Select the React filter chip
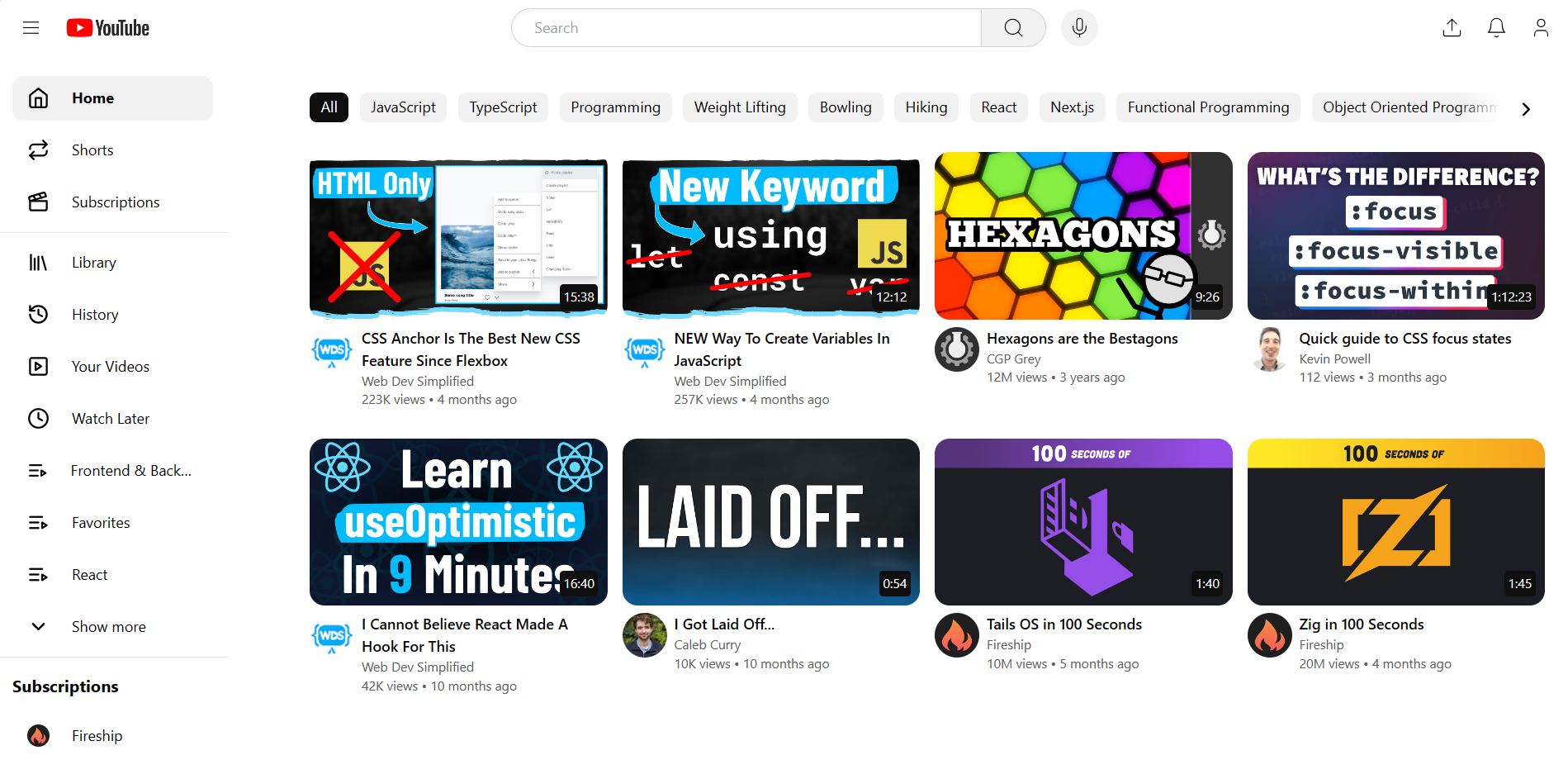 pos(999,107)
